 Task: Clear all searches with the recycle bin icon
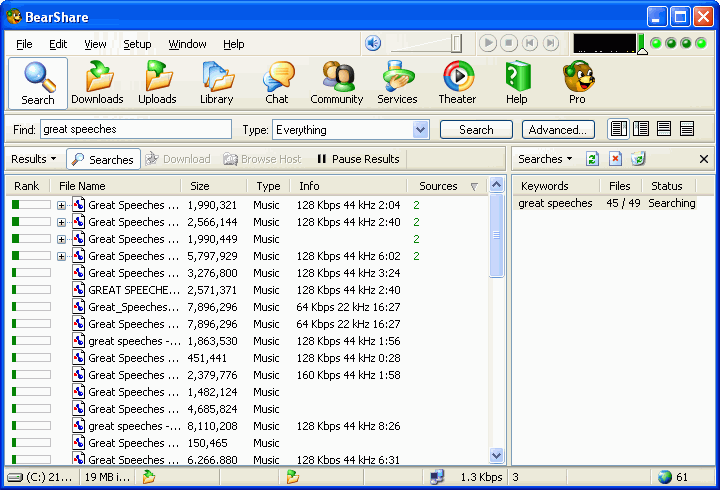point(638,159)
